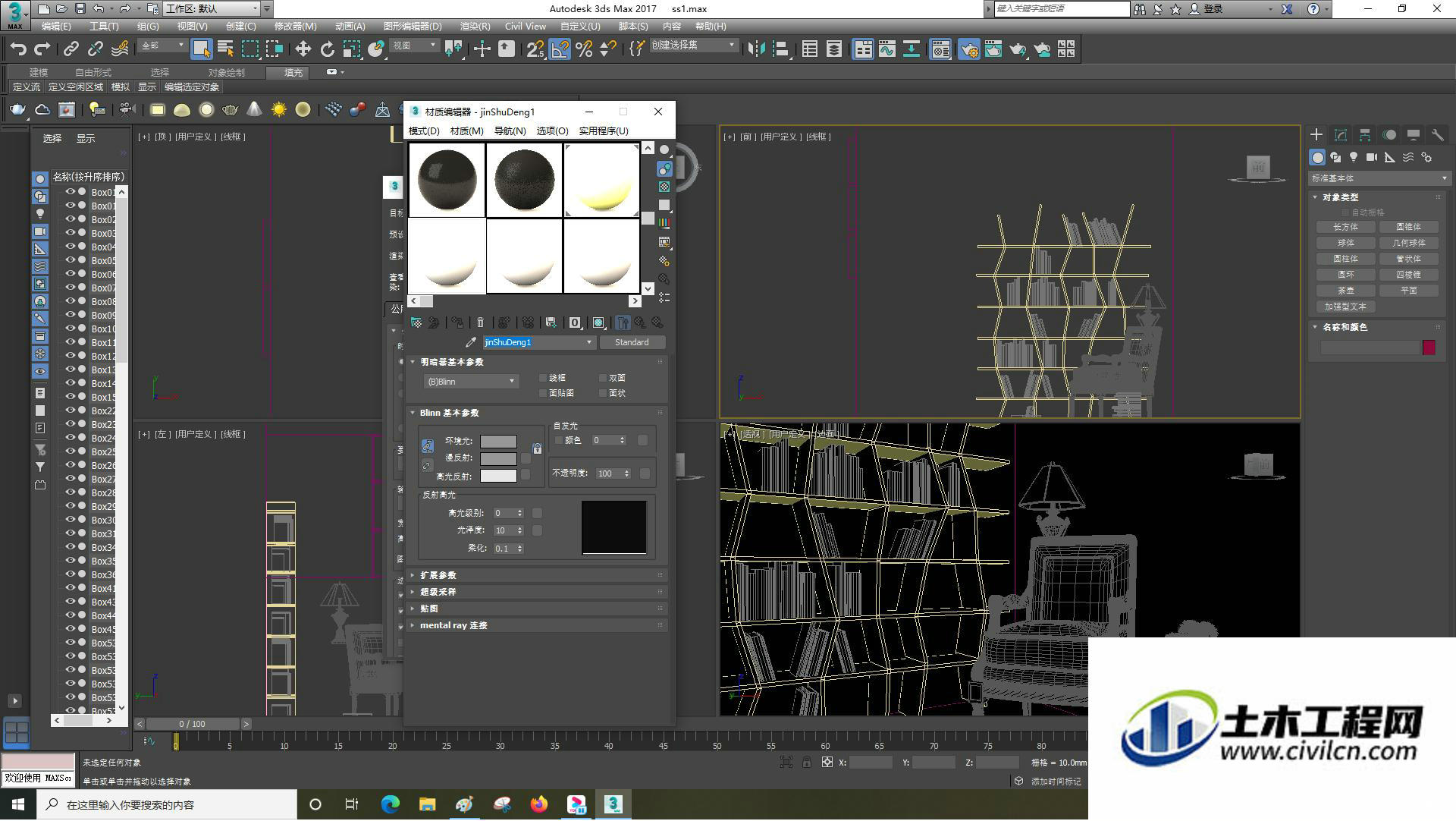Open the 修改器(M) menu

(295, 26)
